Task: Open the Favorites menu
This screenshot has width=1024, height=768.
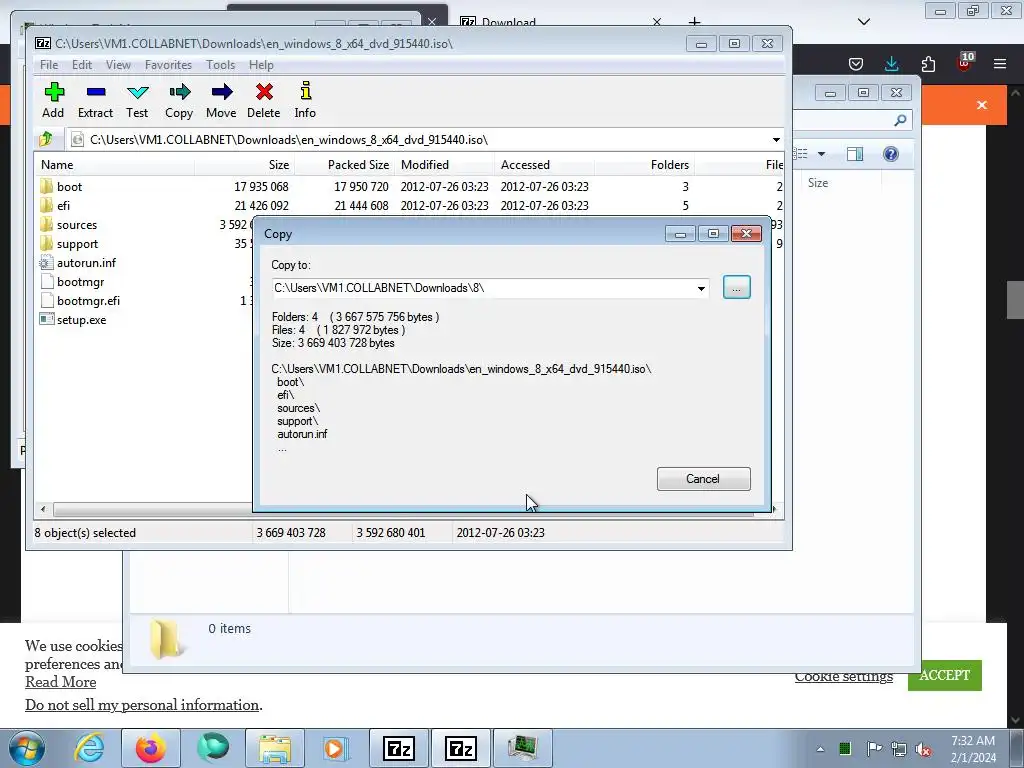Action: pos(168,65)
